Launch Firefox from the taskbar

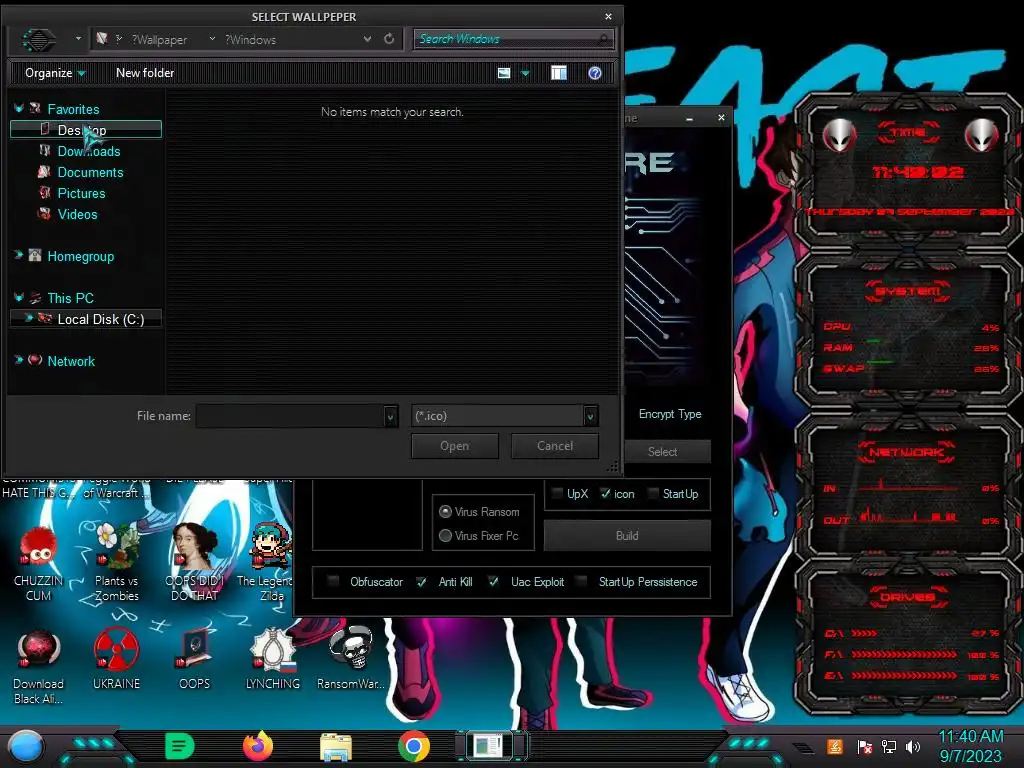(258, 746)
